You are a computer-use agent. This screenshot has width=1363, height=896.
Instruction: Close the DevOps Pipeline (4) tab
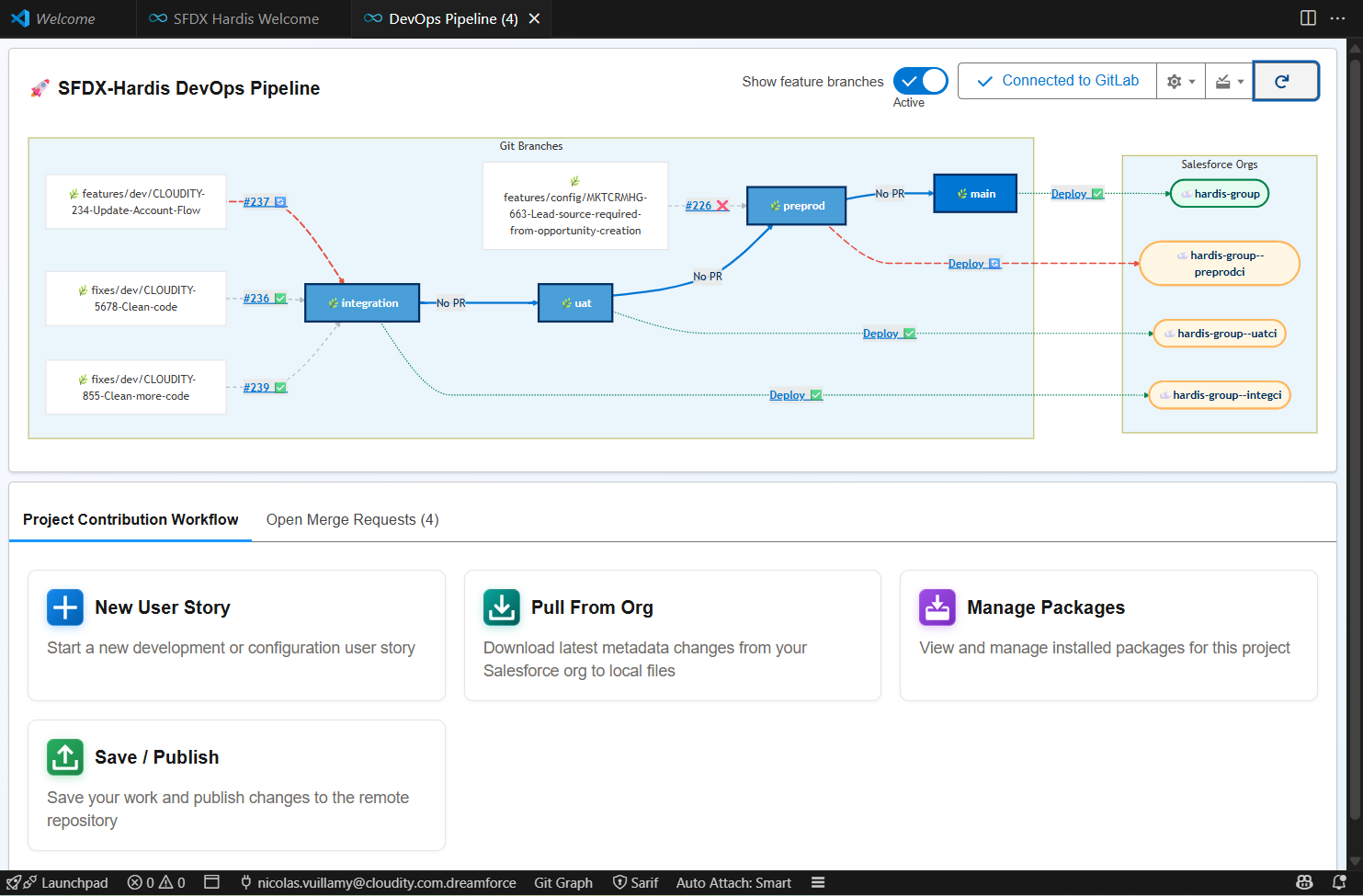coord(534,18)
